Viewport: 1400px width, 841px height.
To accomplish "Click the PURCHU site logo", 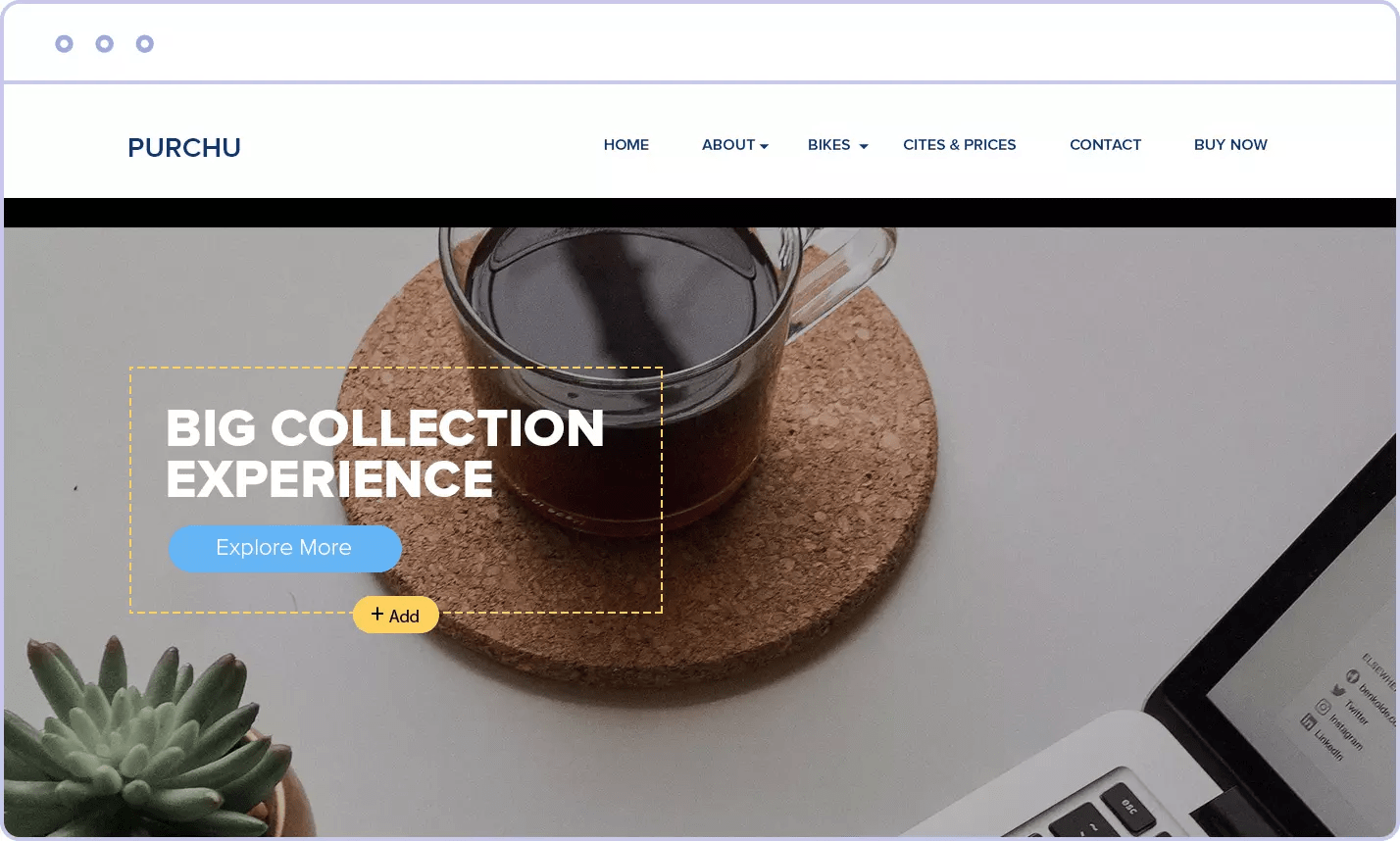I will pyautogui.click(x=184, y=147).
